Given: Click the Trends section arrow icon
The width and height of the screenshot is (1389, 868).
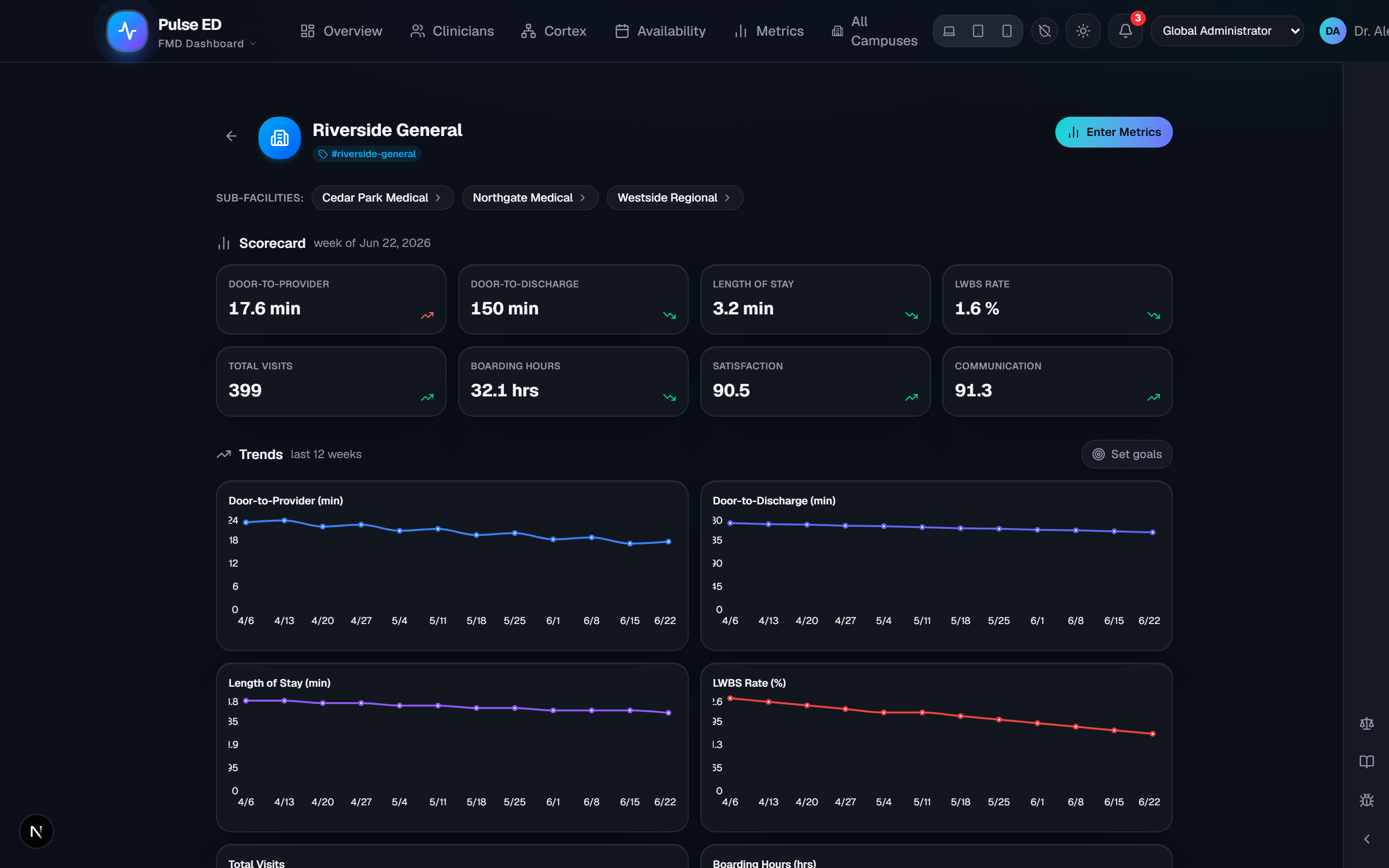Looking at the screenshot, I should 224,454.
